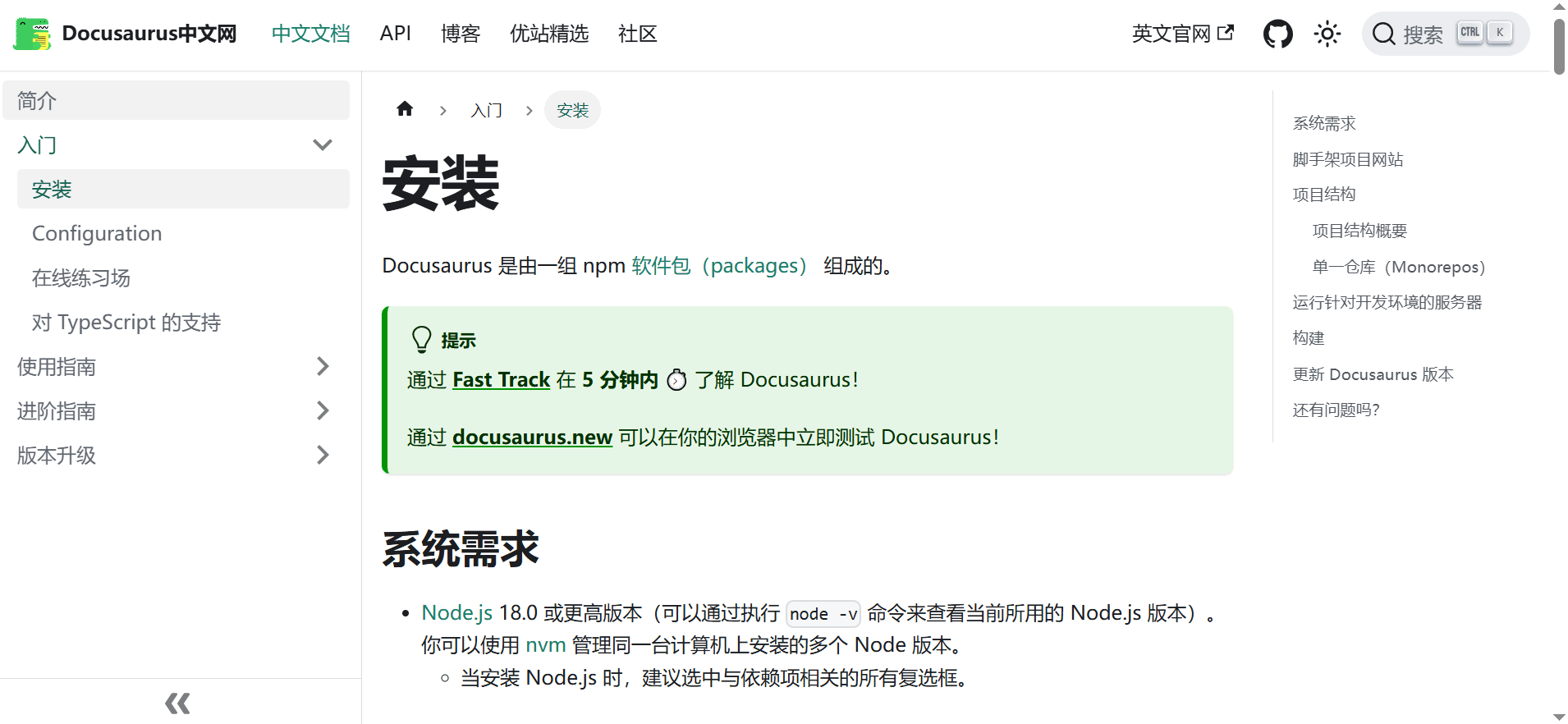Viewport: 1568px width, 724px height.
Task: Select 安装 sidebar page
Action: (x=183, y=189)
